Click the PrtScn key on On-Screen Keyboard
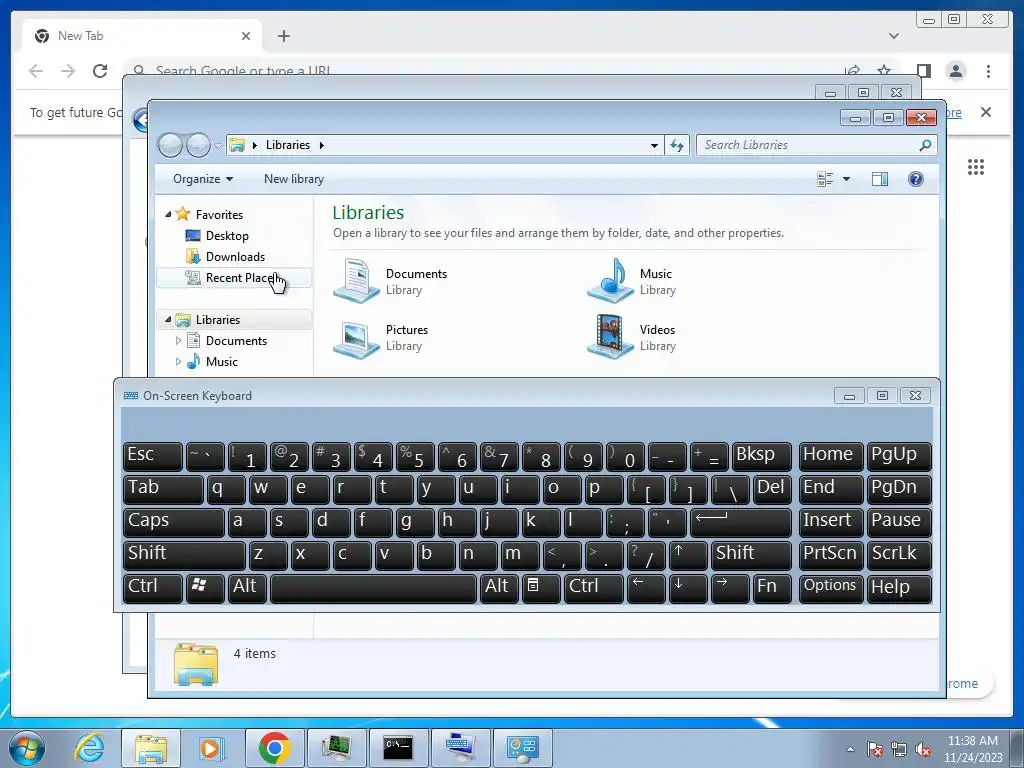 pos(831,554)
